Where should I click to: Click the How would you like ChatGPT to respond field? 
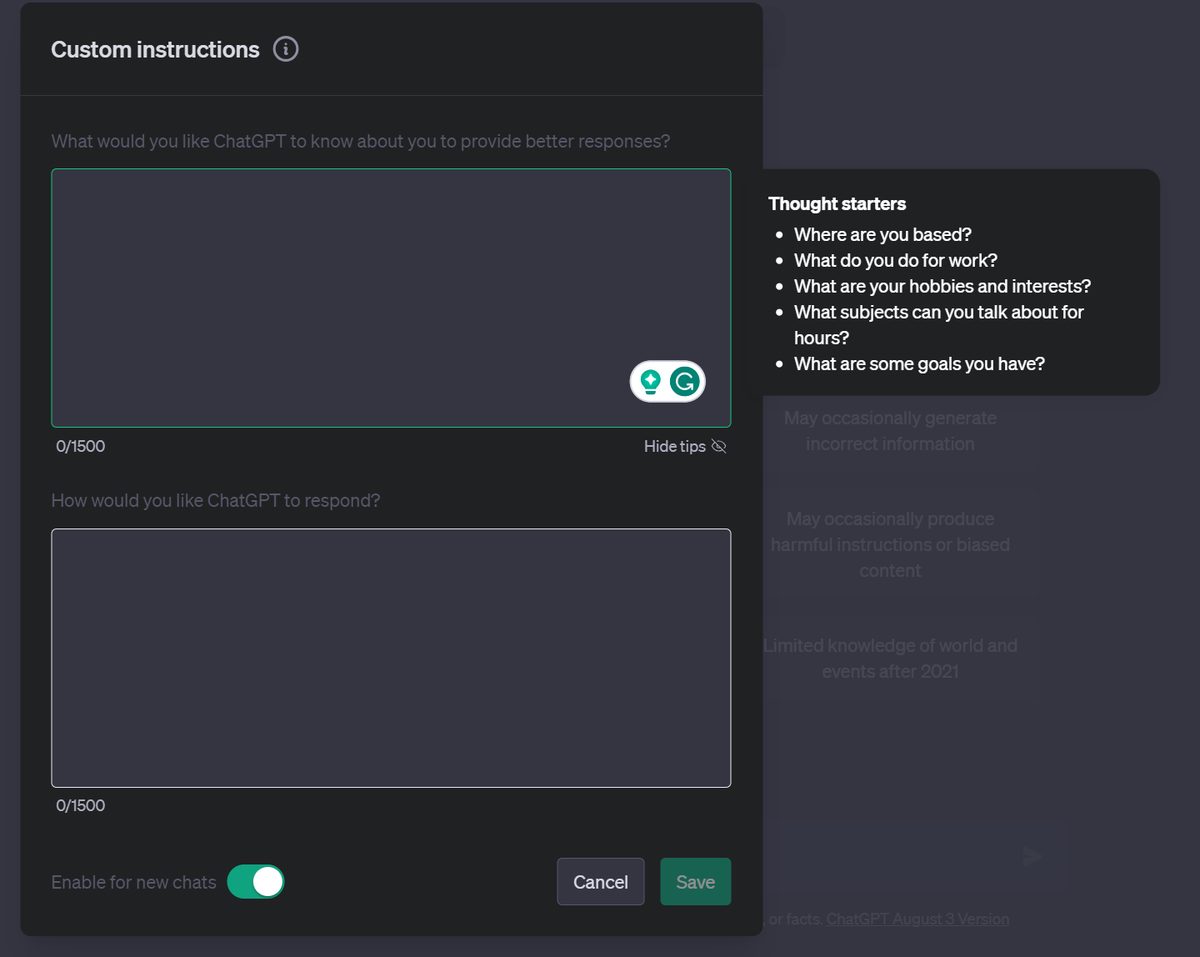point(390,658)
